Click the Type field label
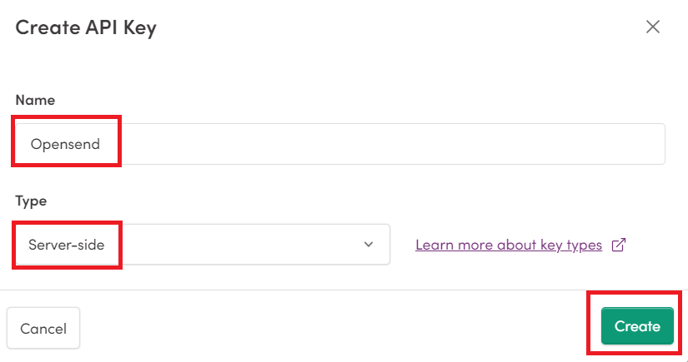 pyautogui.click(x=31, y=201)
